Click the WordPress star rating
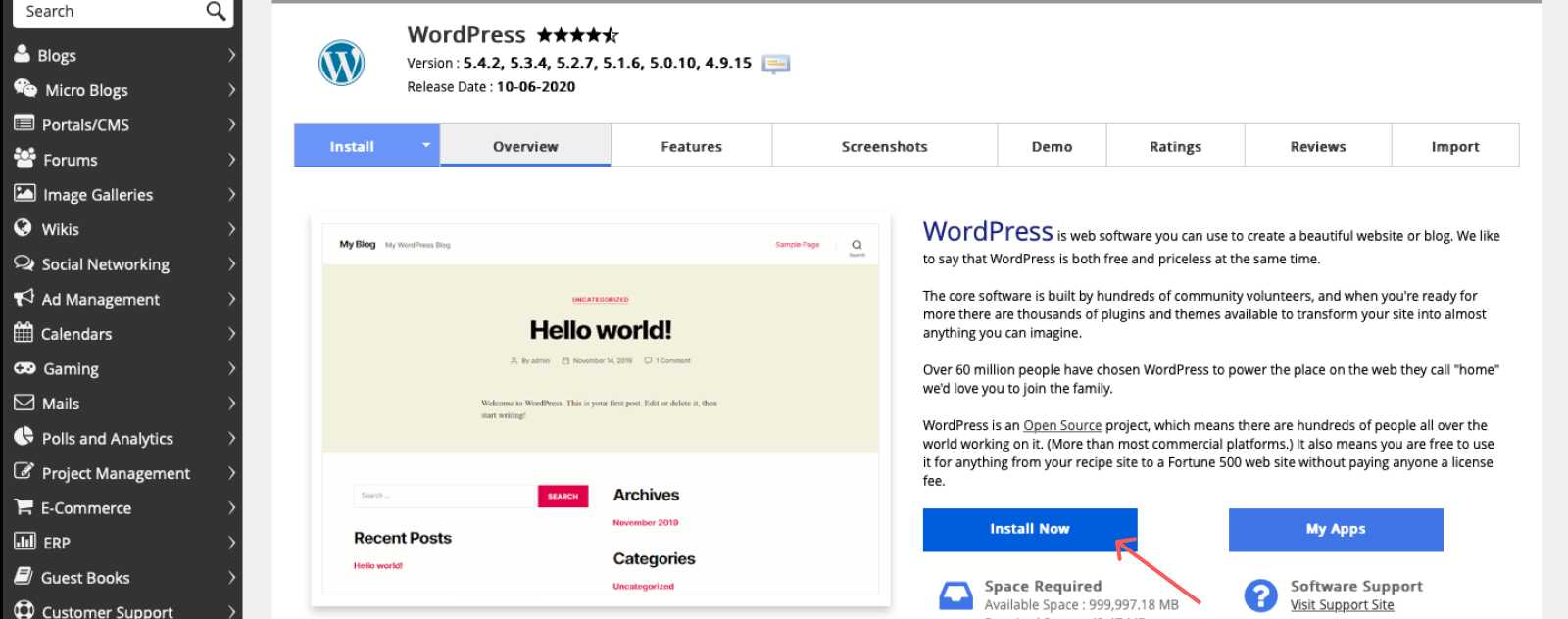 pyautogui.click(x=578, y=35)
